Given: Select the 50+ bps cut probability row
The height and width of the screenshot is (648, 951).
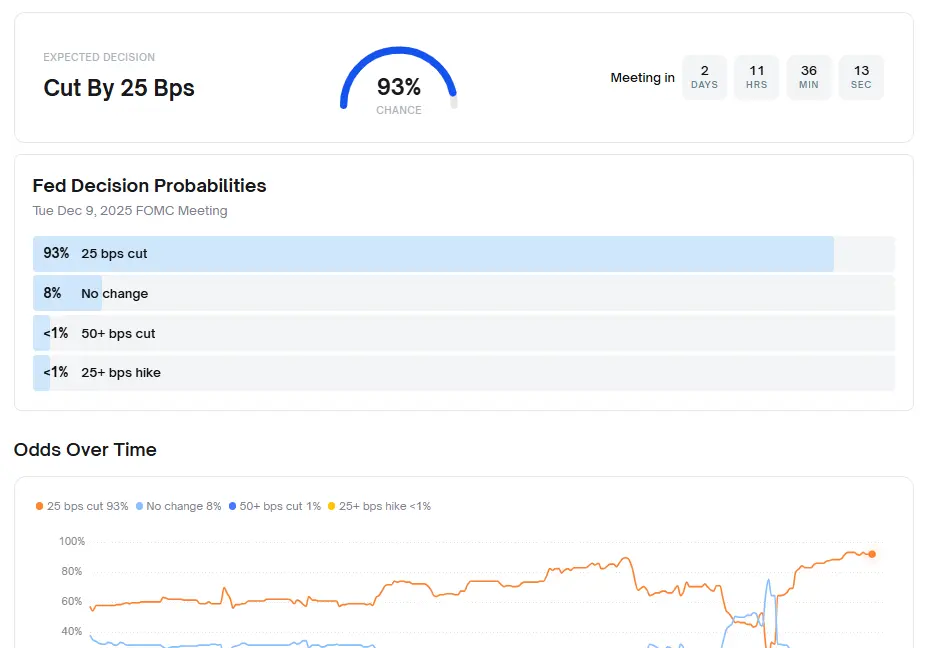Looking at the screenshot, I should pyautogui.click(x=463, y=333).
